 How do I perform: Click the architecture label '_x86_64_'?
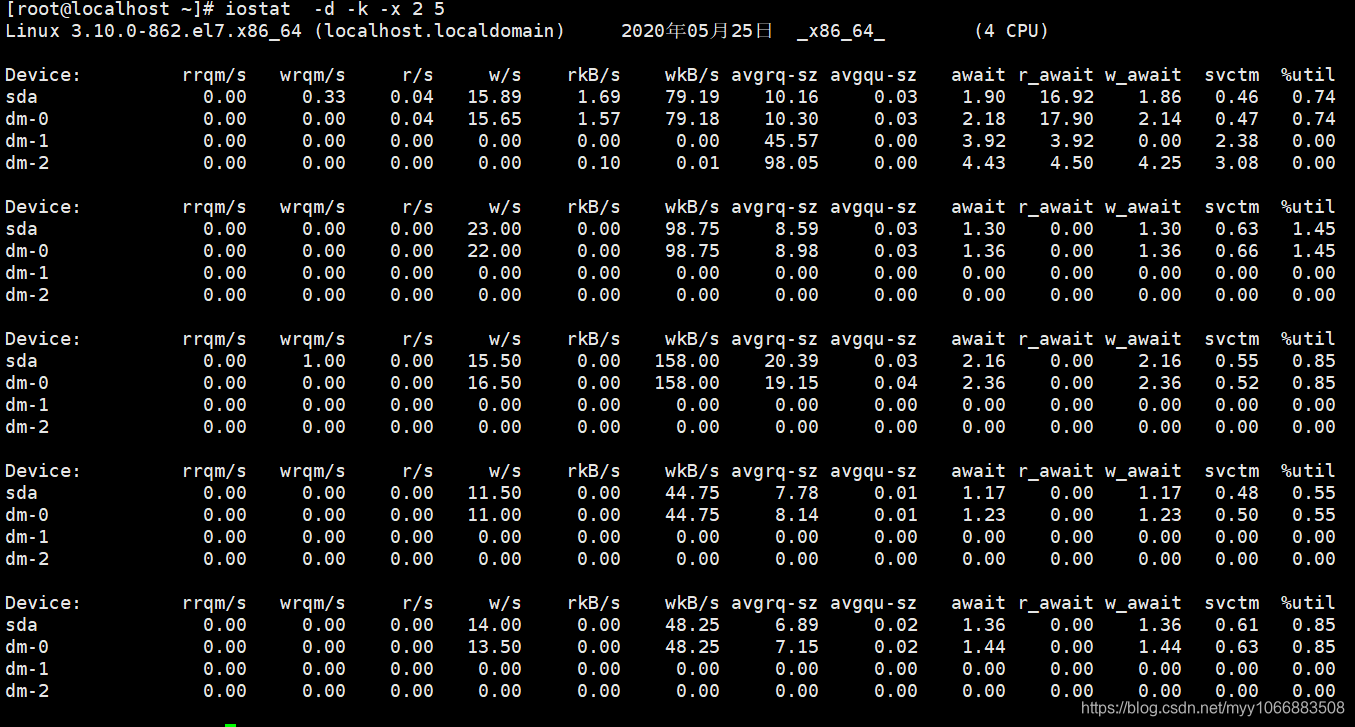(841, 31)
